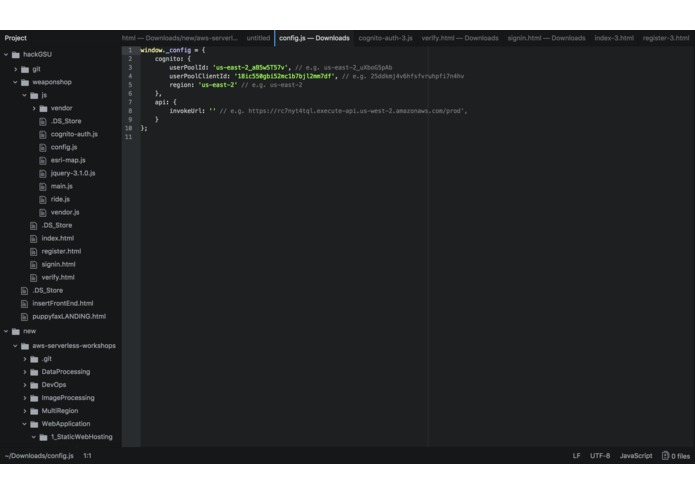This screenshot has width=695, height=494.
Task: Click the ImageProcessing folder icon
Action: click(34, 398)
